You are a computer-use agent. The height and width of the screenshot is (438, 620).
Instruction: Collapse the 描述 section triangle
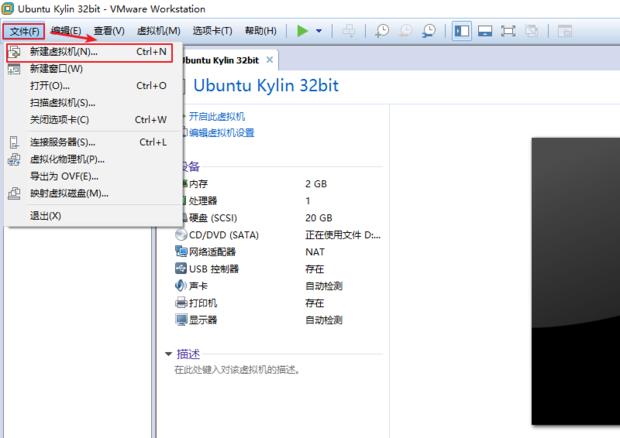coord(168,354)
